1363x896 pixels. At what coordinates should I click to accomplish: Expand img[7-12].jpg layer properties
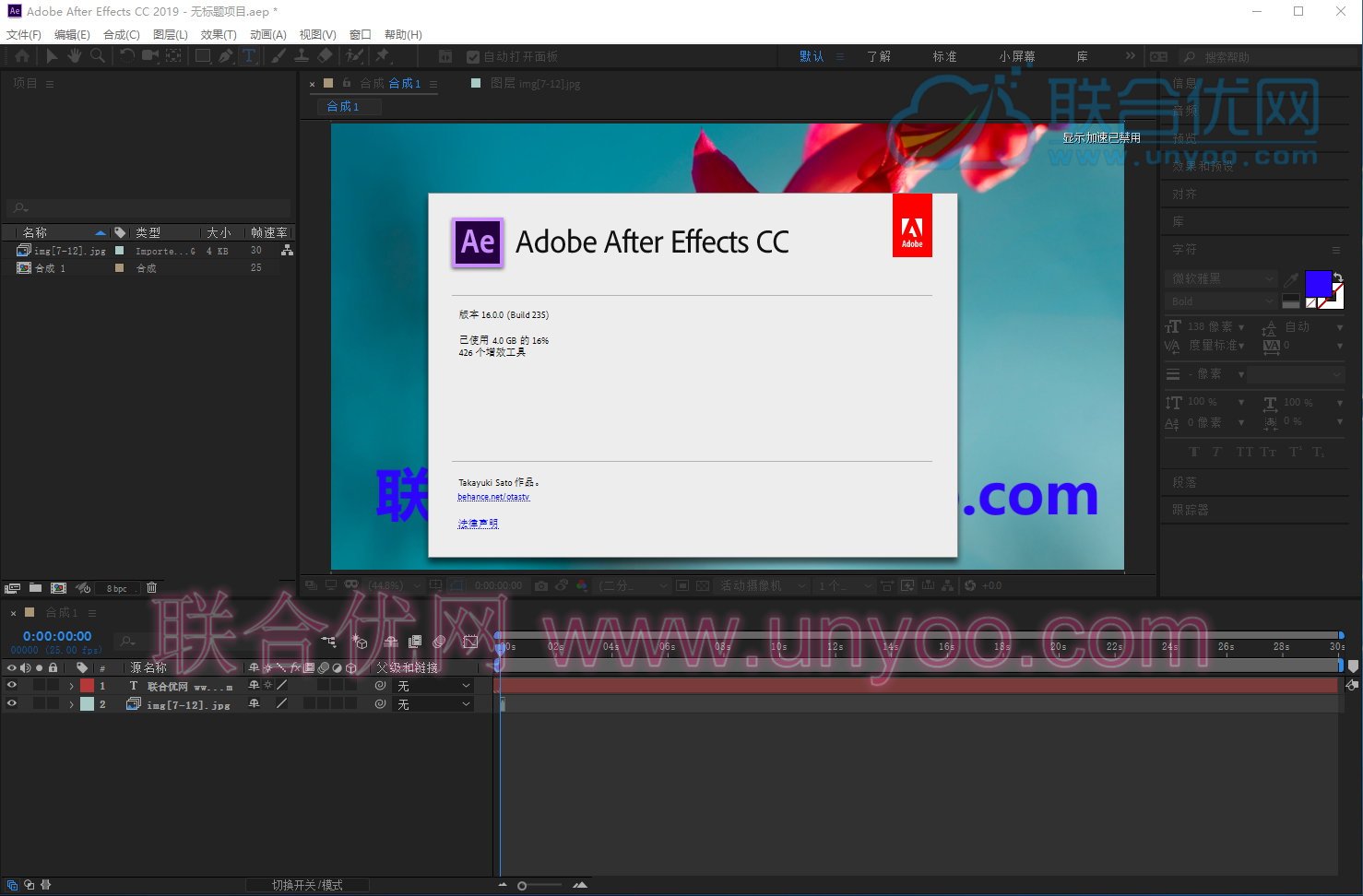click(x=71, y=704)
